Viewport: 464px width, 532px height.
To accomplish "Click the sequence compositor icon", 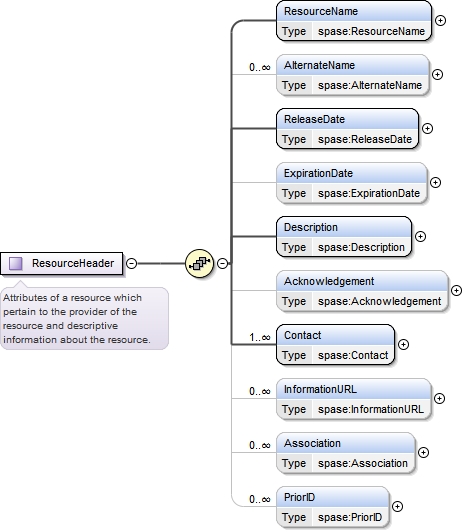I will (199, 263).
